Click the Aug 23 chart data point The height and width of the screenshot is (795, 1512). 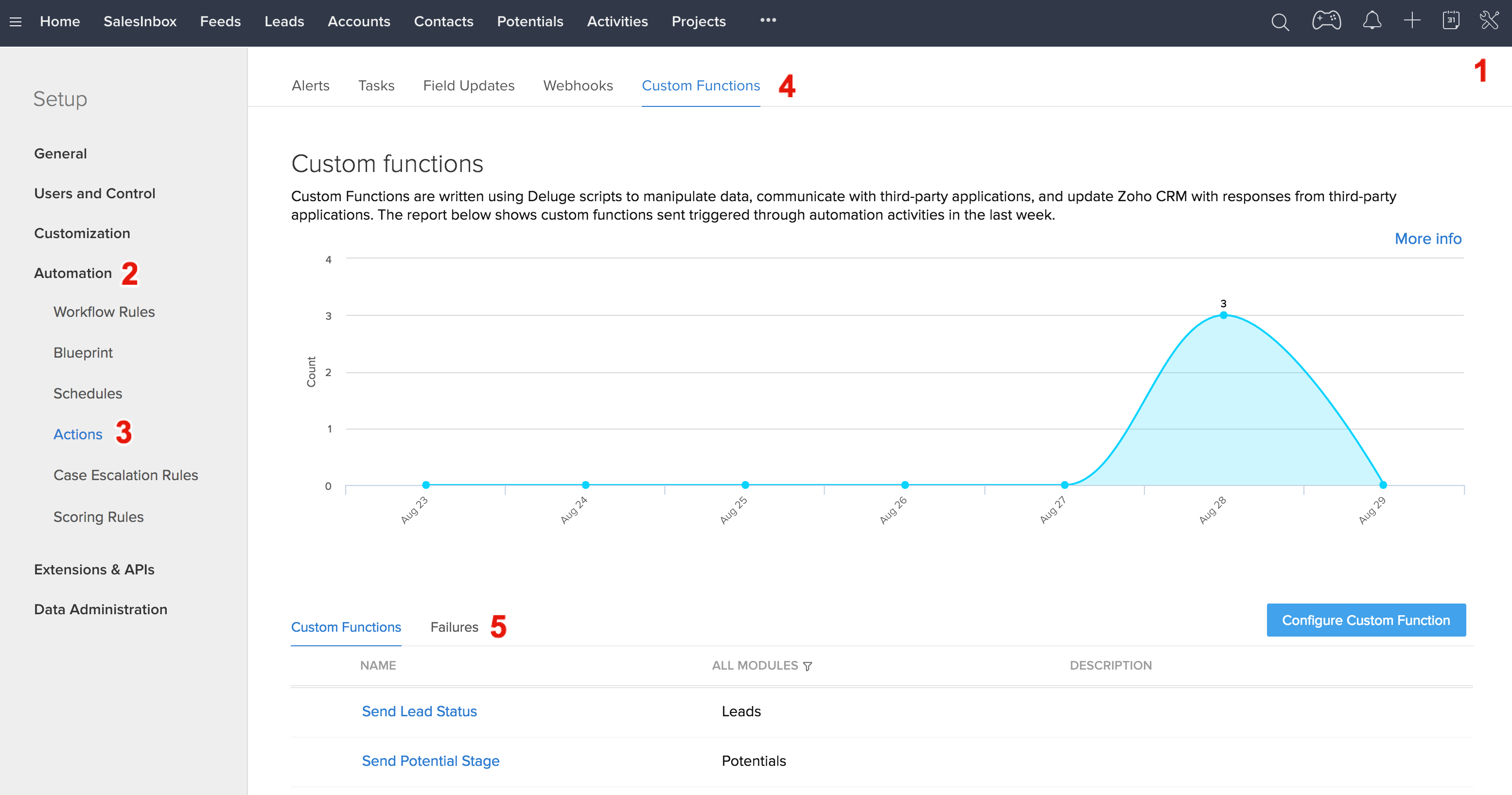426,484
